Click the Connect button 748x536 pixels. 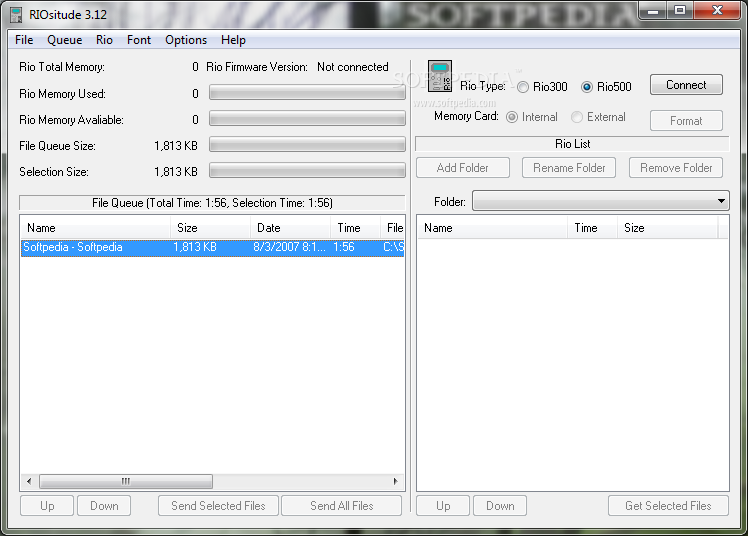tap(686, 85)
